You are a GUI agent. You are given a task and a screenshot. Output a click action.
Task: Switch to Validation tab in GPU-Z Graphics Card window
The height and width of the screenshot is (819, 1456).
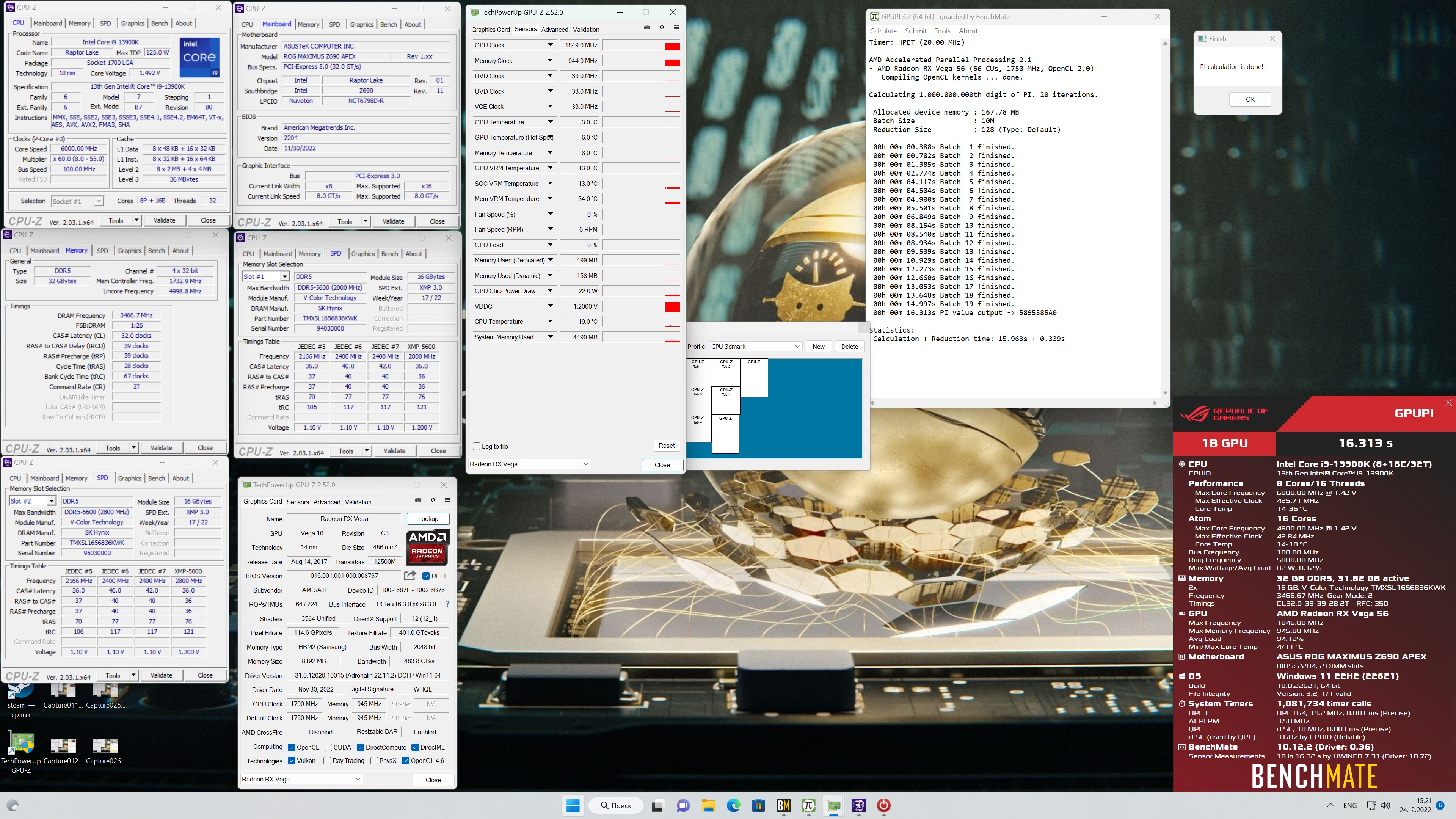coord(358,502)
